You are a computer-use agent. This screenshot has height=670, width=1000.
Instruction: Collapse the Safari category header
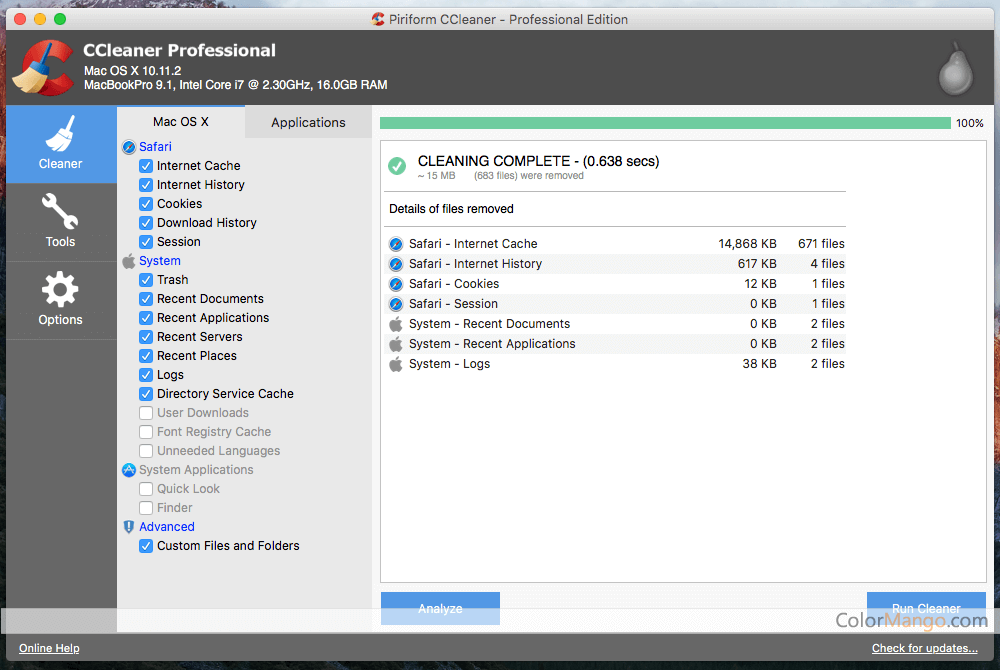point(155,147)
